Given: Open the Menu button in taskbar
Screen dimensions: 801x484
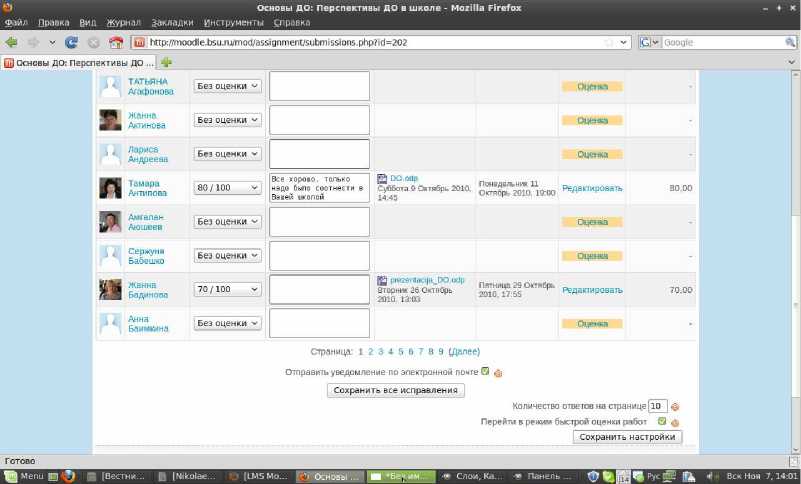Looking at the screenshot, I should [x=25, y=476].
